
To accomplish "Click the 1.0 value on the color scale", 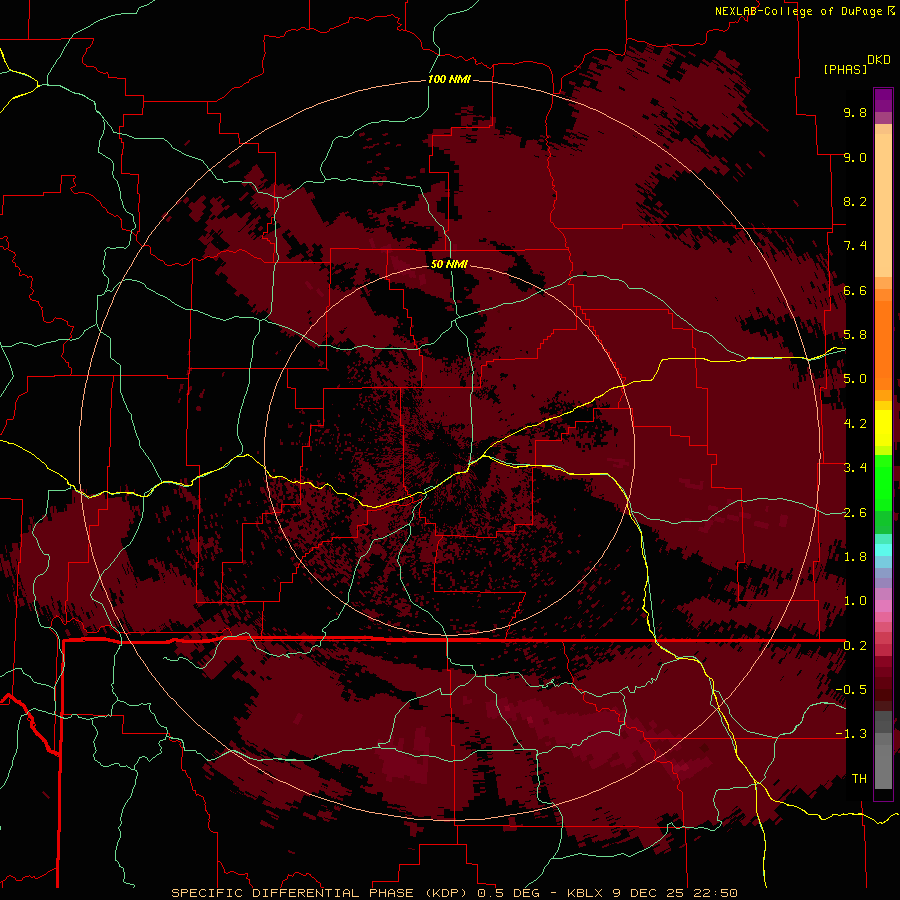I will tap(855, 601).
